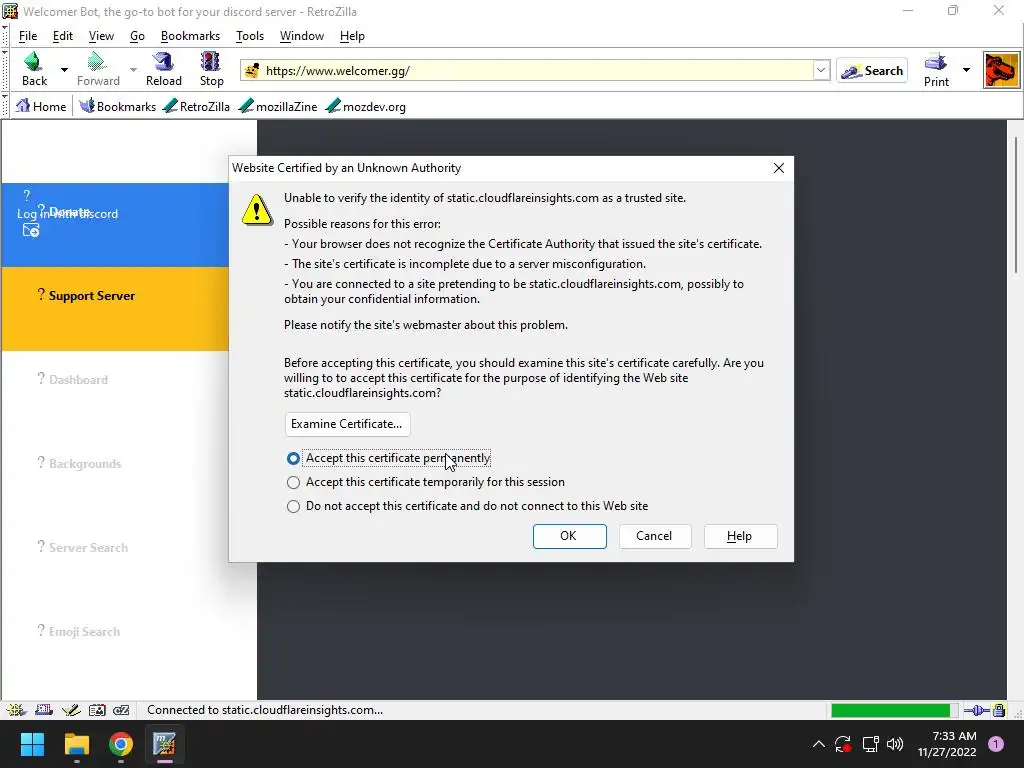This screenshot has height=768, width=1024.
Task: Click the Dashboard link on page
Action: point(78,379)
